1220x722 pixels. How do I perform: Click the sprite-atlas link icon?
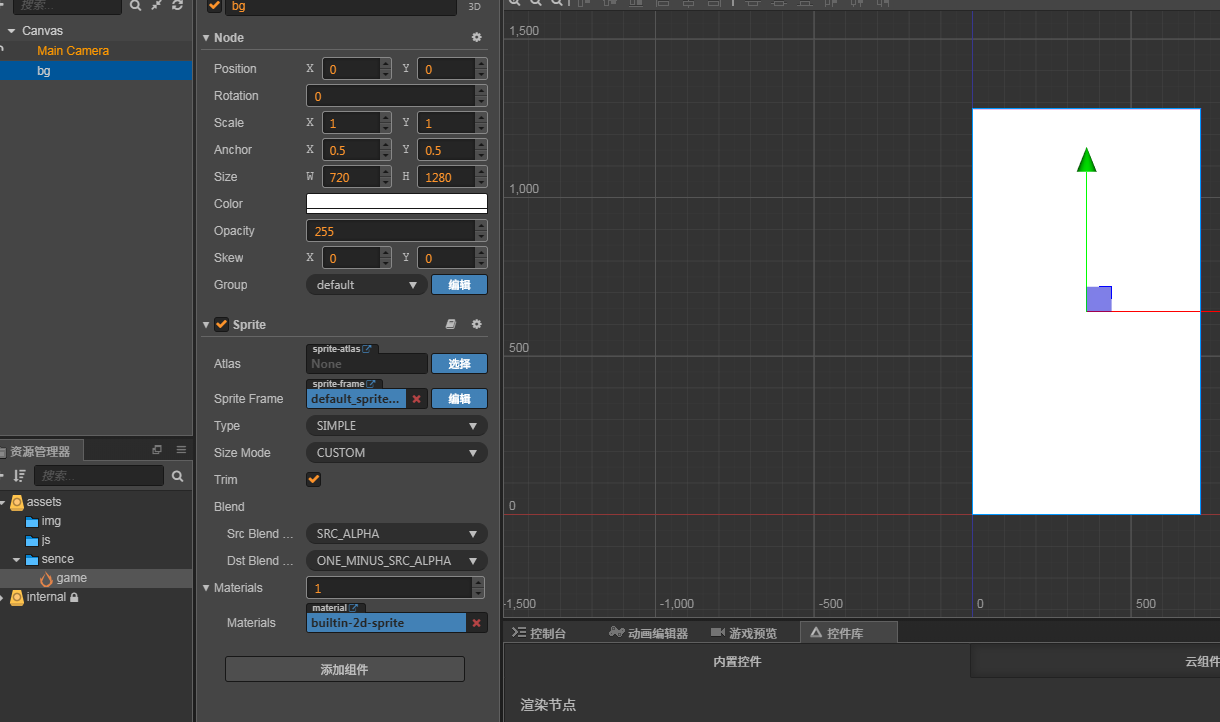pyautogui.click(x=367, y=349)
